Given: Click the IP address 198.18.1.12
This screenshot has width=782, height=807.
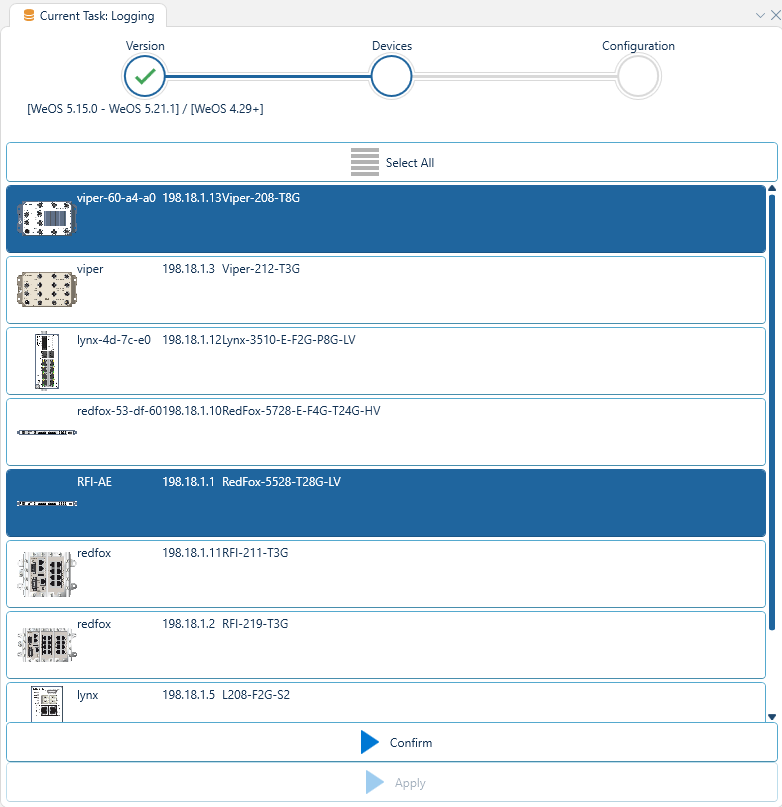Looking at the screenshot, I should 192,340.
